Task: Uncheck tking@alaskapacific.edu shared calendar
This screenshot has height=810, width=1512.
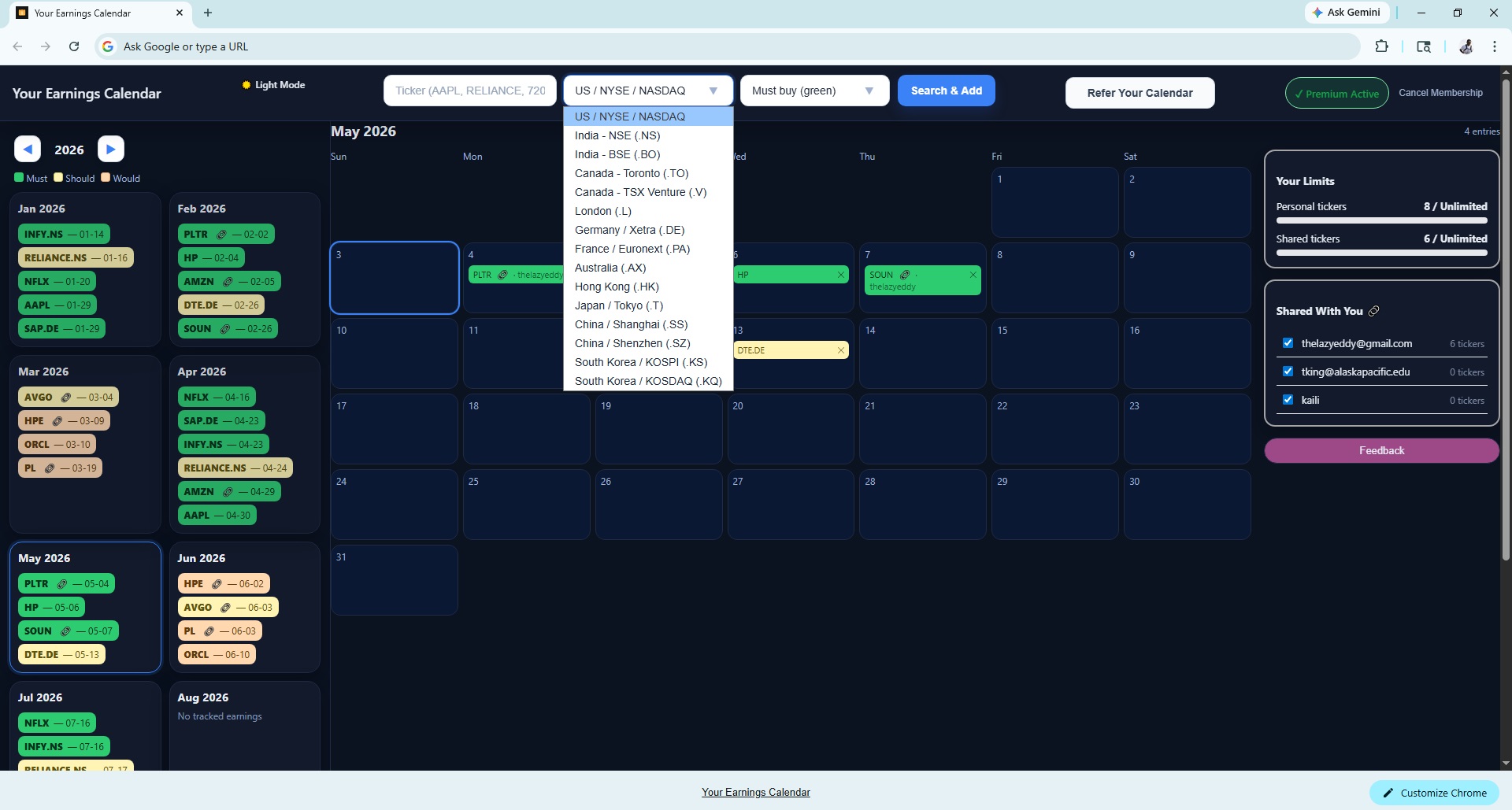Action: point(1288,372)
